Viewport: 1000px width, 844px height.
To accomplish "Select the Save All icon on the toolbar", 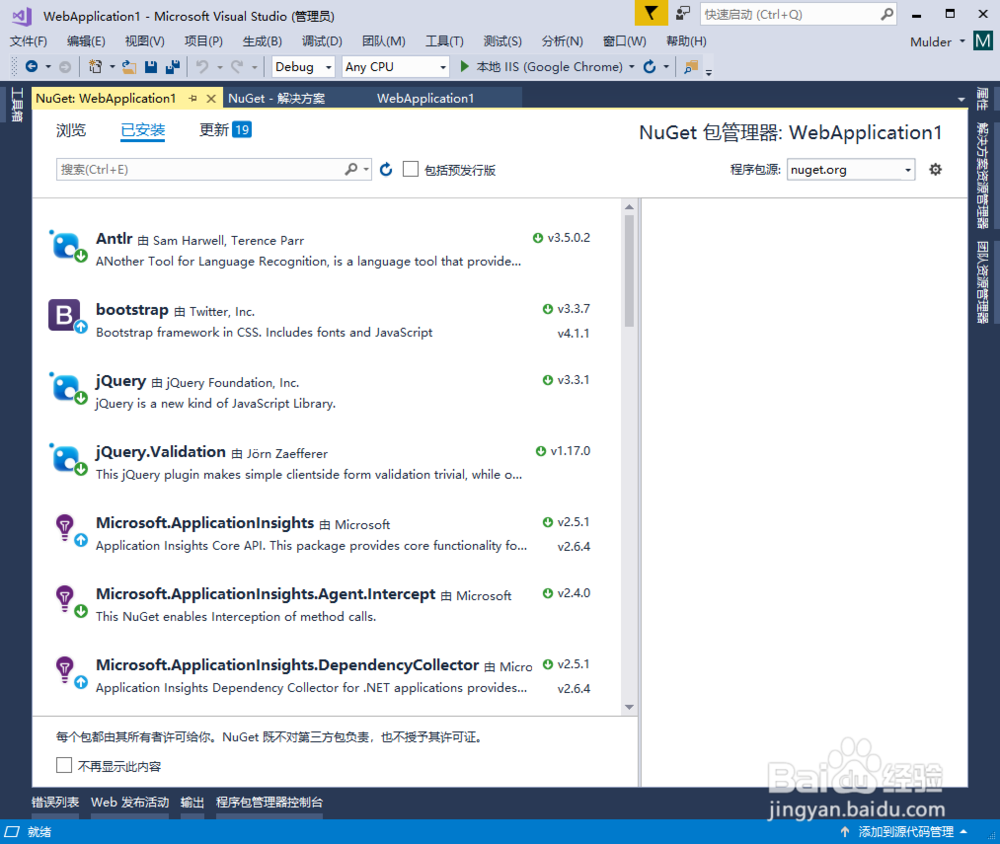I will 172,67.
